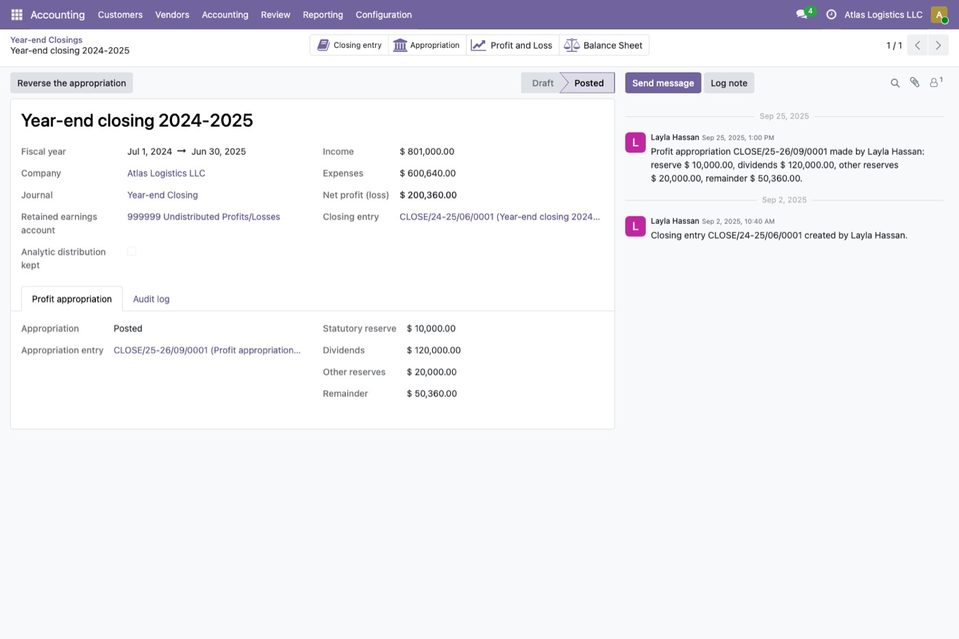Click the Accounting app title
The height and width of the screenshot is (639, 959).
click(57, 15)
